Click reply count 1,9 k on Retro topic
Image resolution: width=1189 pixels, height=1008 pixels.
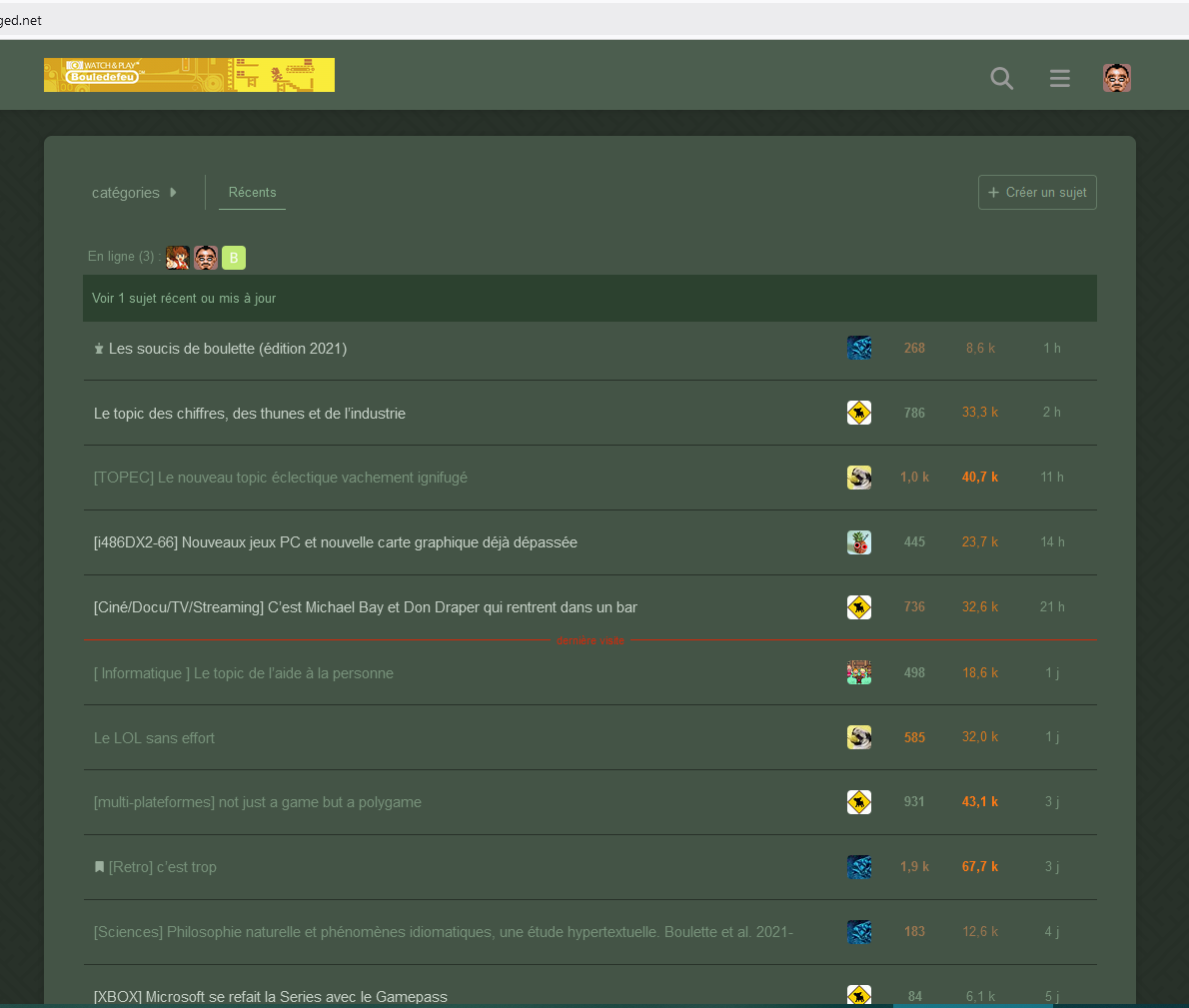tap(914, 867)
